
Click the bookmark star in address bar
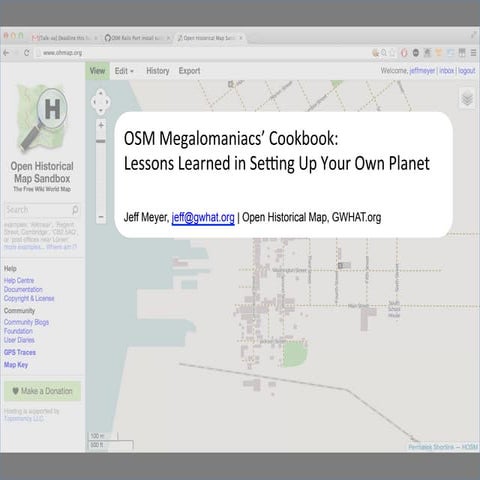[x=392, y=53]
